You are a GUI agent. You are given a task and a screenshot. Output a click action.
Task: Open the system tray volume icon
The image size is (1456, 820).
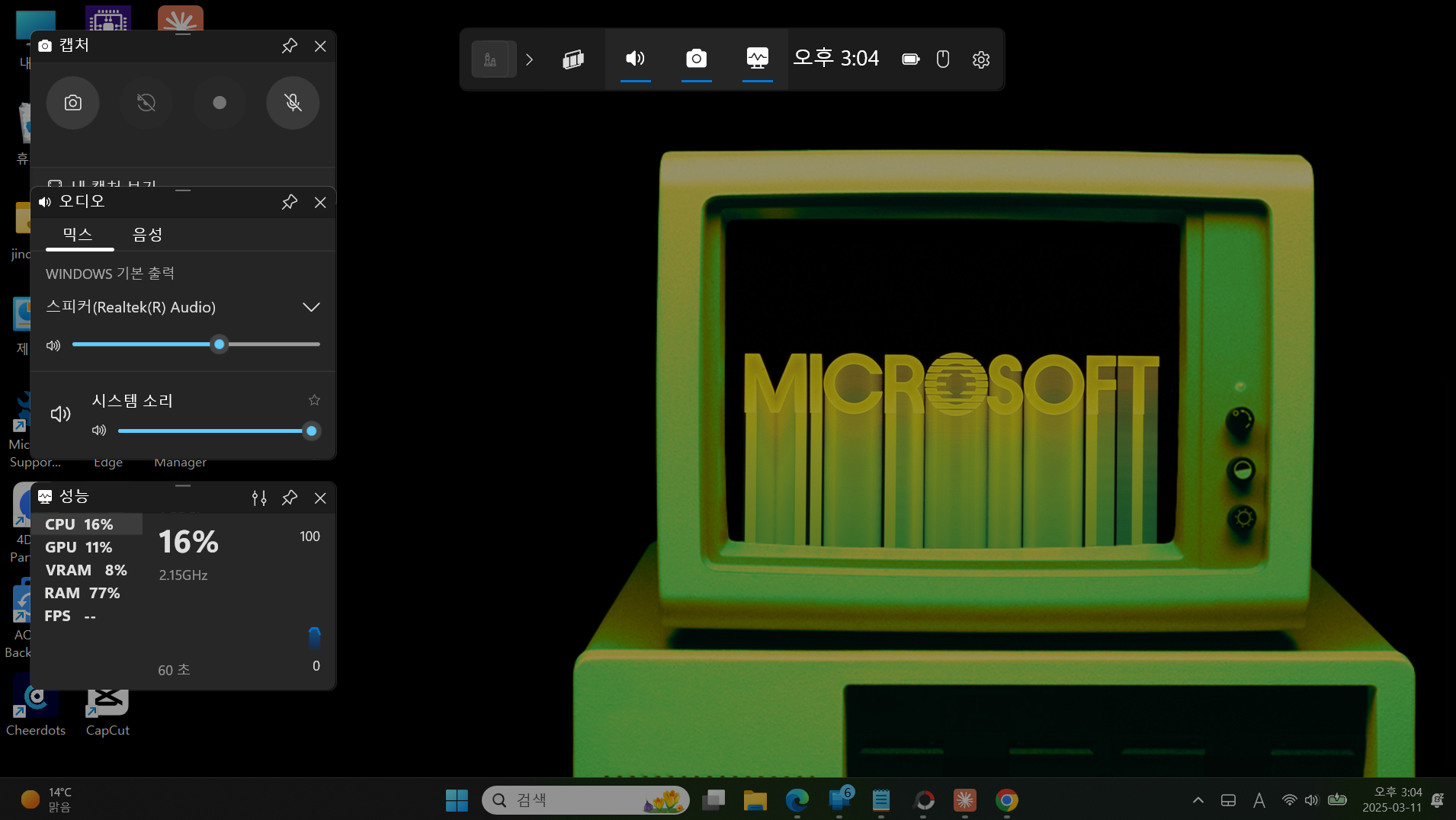(1311, 800)
